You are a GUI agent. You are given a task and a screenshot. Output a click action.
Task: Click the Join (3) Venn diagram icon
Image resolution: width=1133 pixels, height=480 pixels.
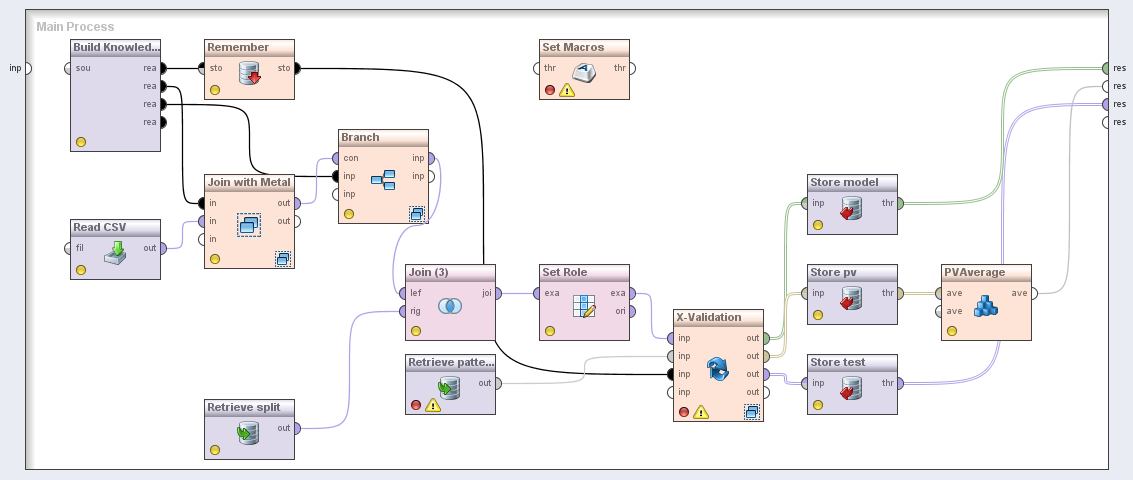click(x=449, y=306)
